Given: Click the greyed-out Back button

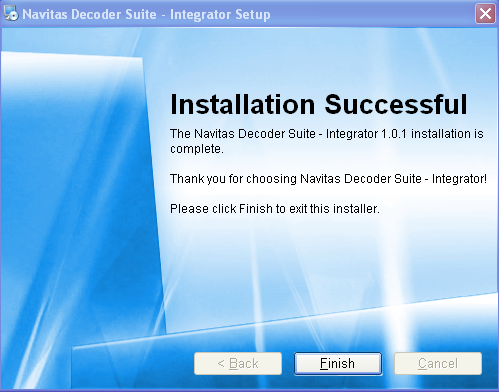Looking at the screenshot, I should point(238,363).
